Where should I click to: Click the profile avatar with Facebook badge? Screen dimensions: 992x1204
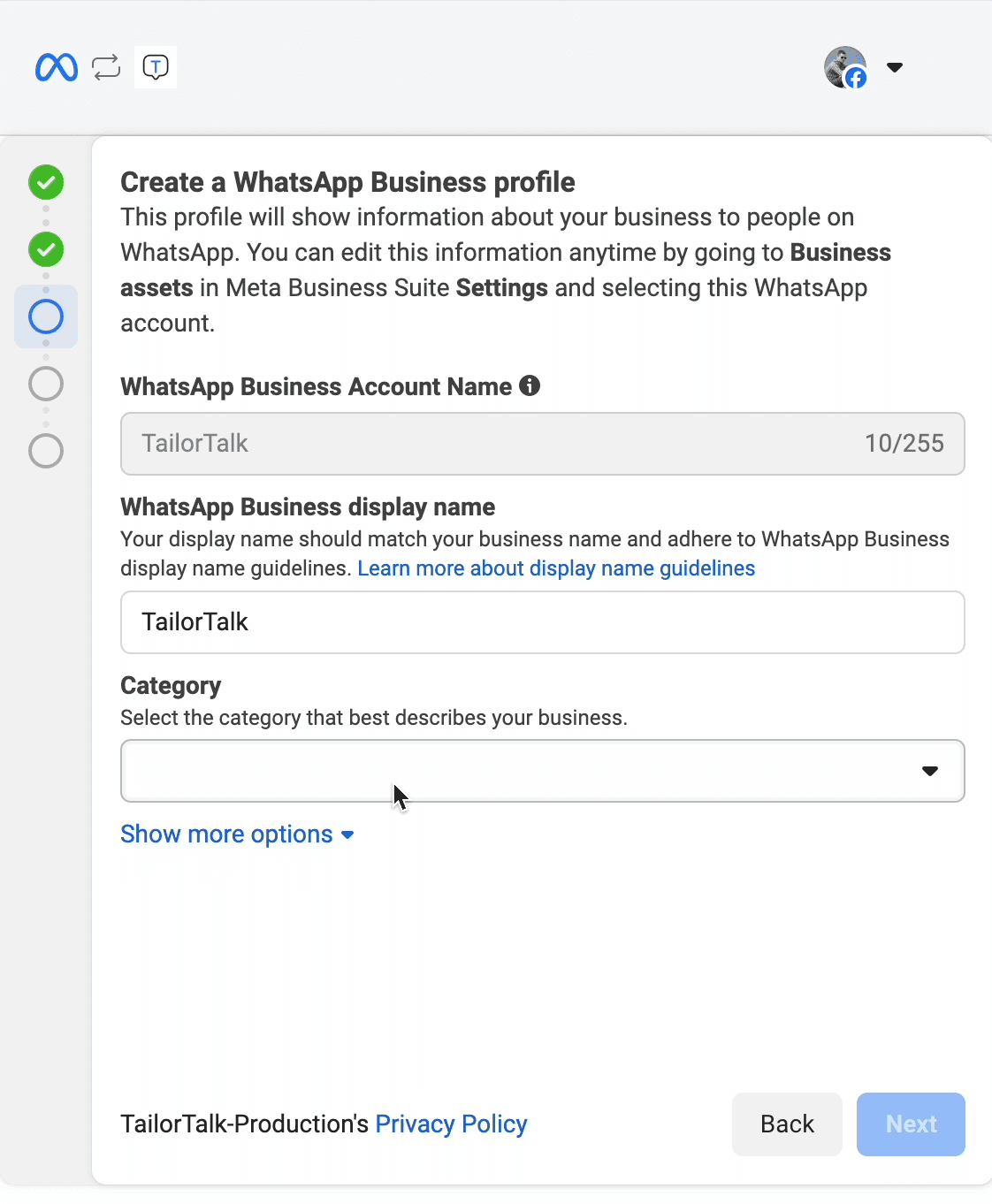845,67
